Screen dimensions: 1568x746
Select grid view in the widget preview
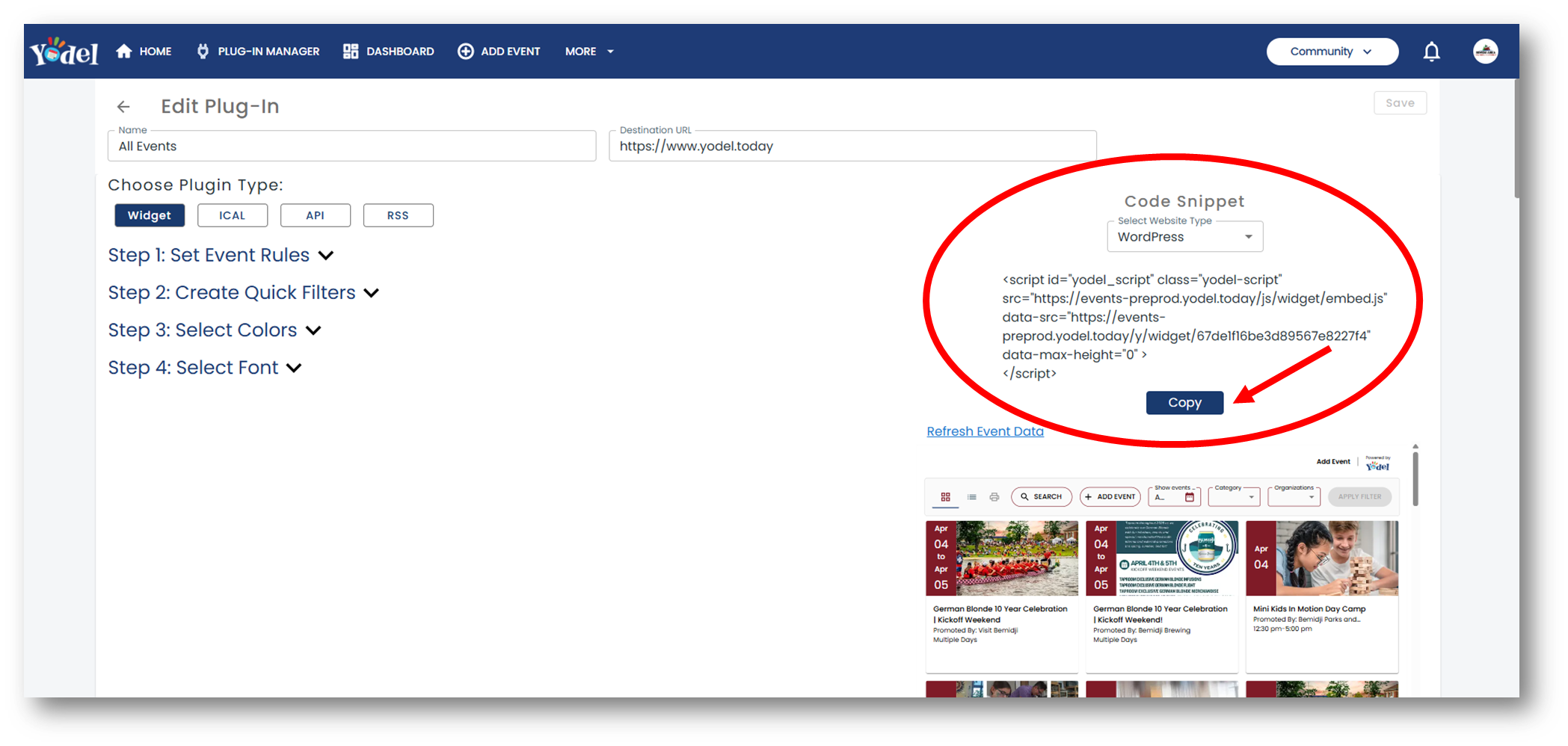coord(945,496)
